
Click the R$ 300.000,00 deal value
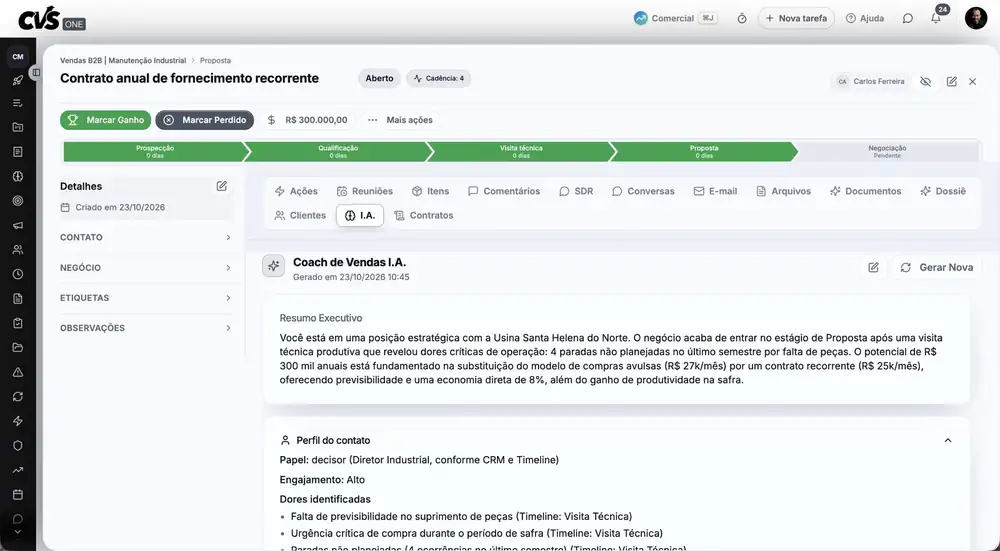(307, 120)
